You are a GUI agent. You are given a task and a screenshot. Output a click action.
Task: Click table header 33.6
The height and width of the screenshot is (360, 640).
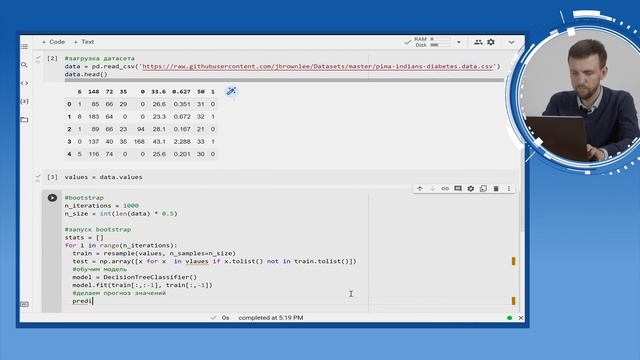click(158, 92)
